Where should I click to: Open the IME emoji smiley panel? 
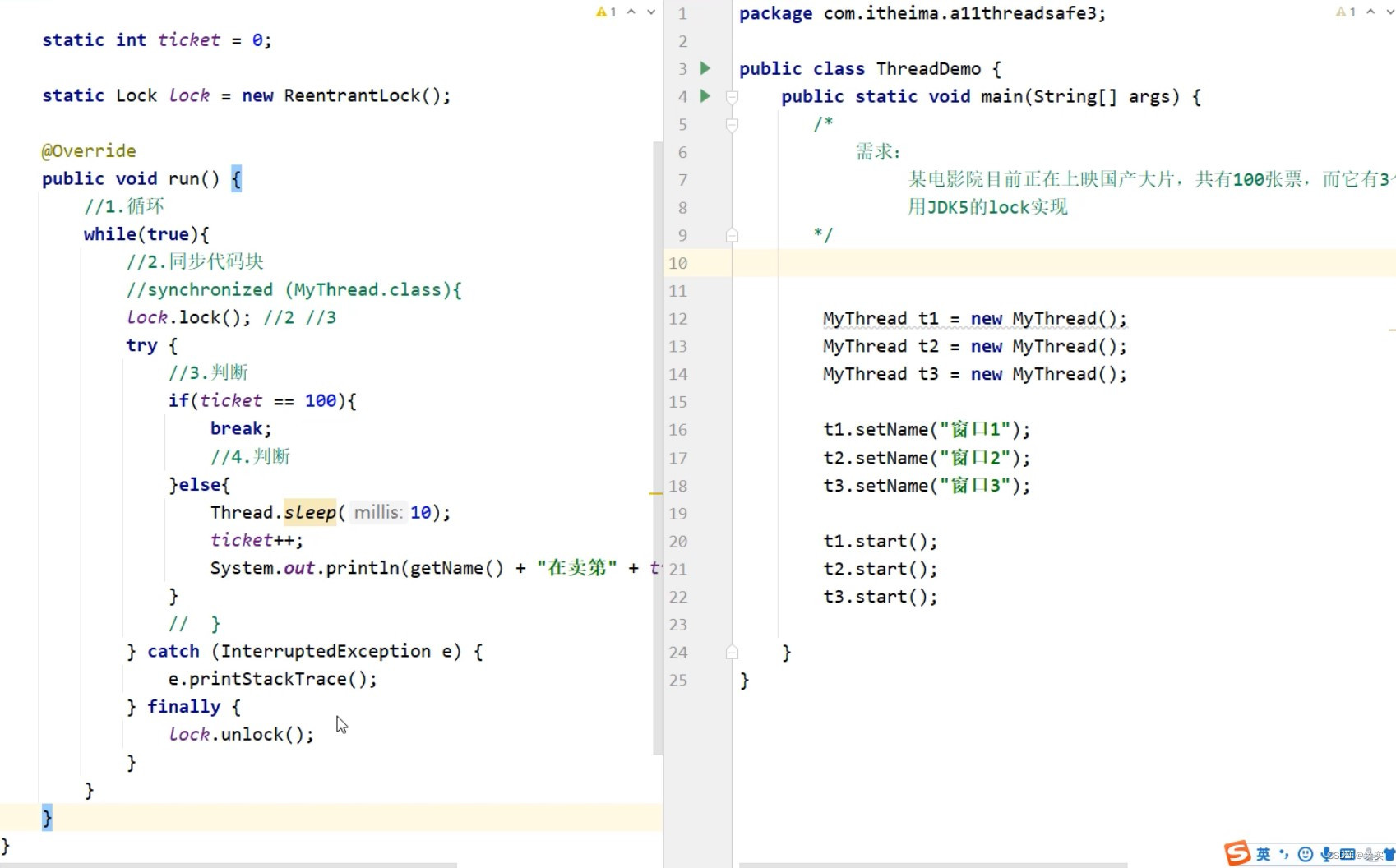1305,855
